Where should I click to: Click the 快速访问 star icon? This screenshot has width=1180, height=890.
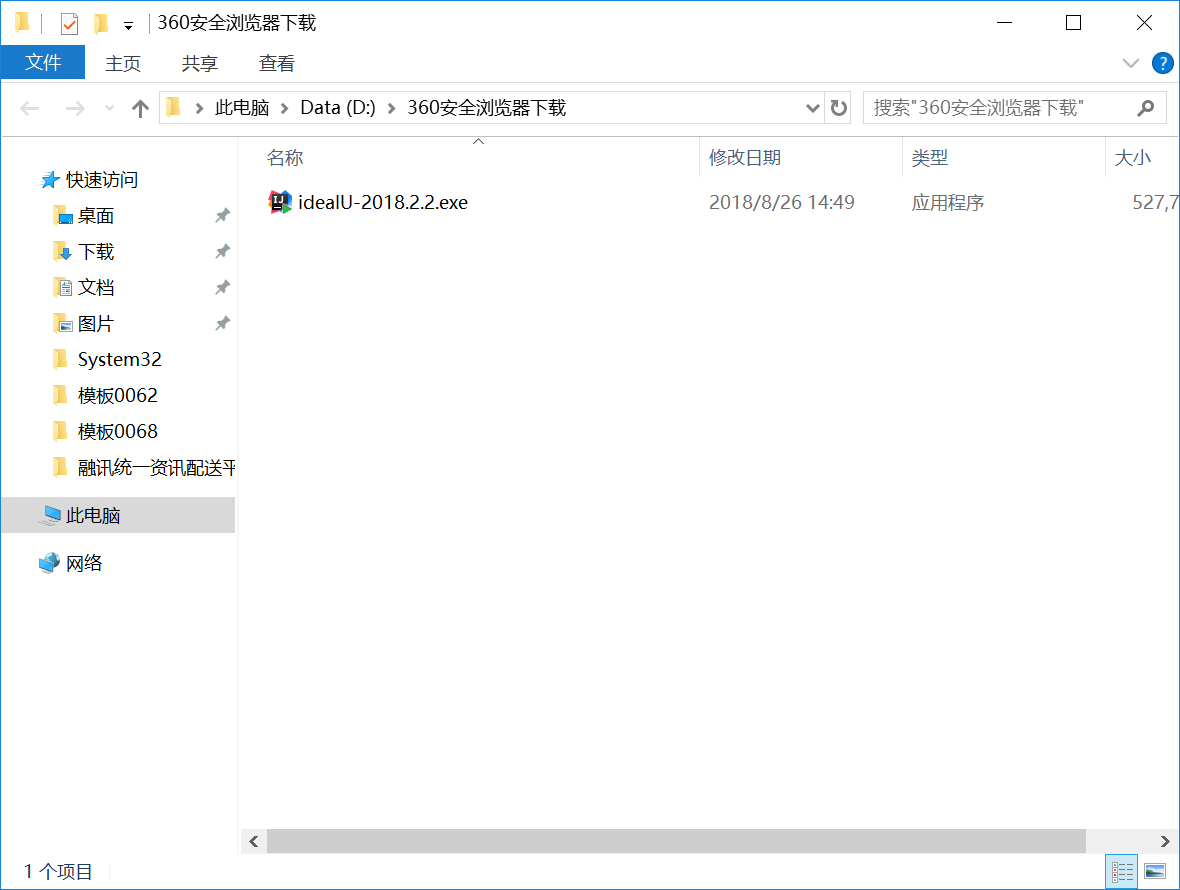pos(50,180)
